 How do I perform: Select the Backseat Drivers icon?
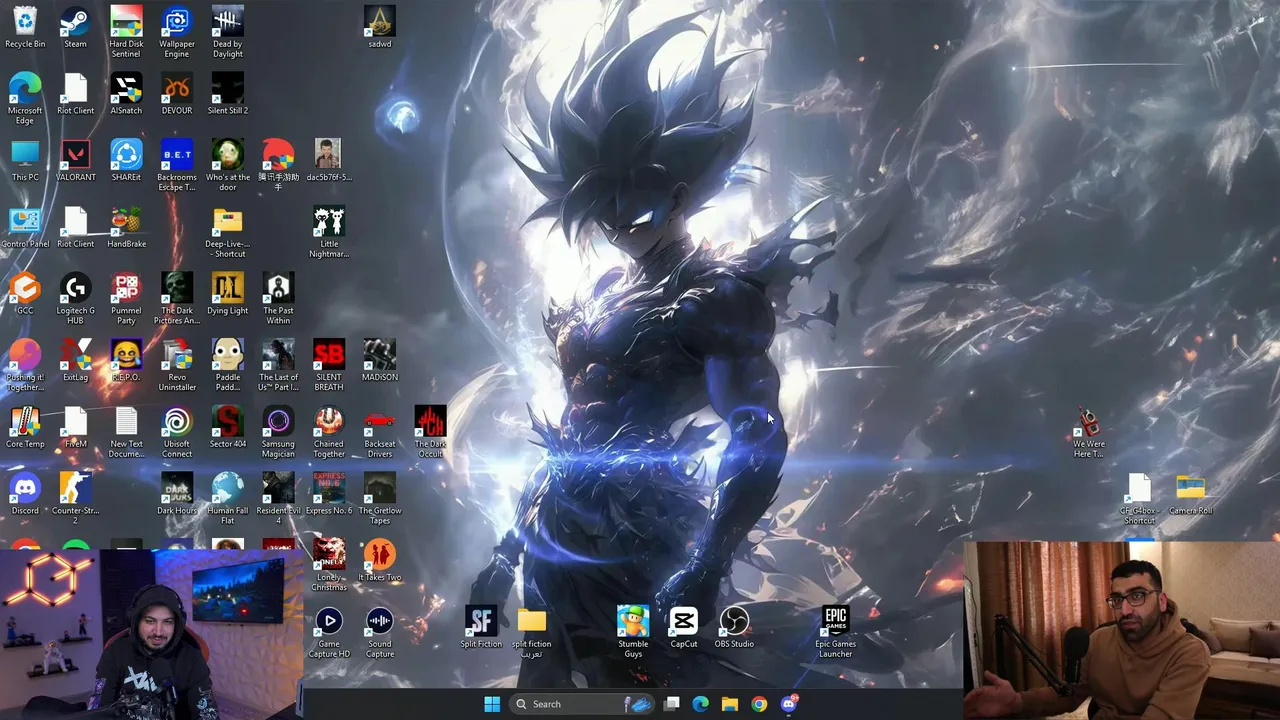point(380,433)
